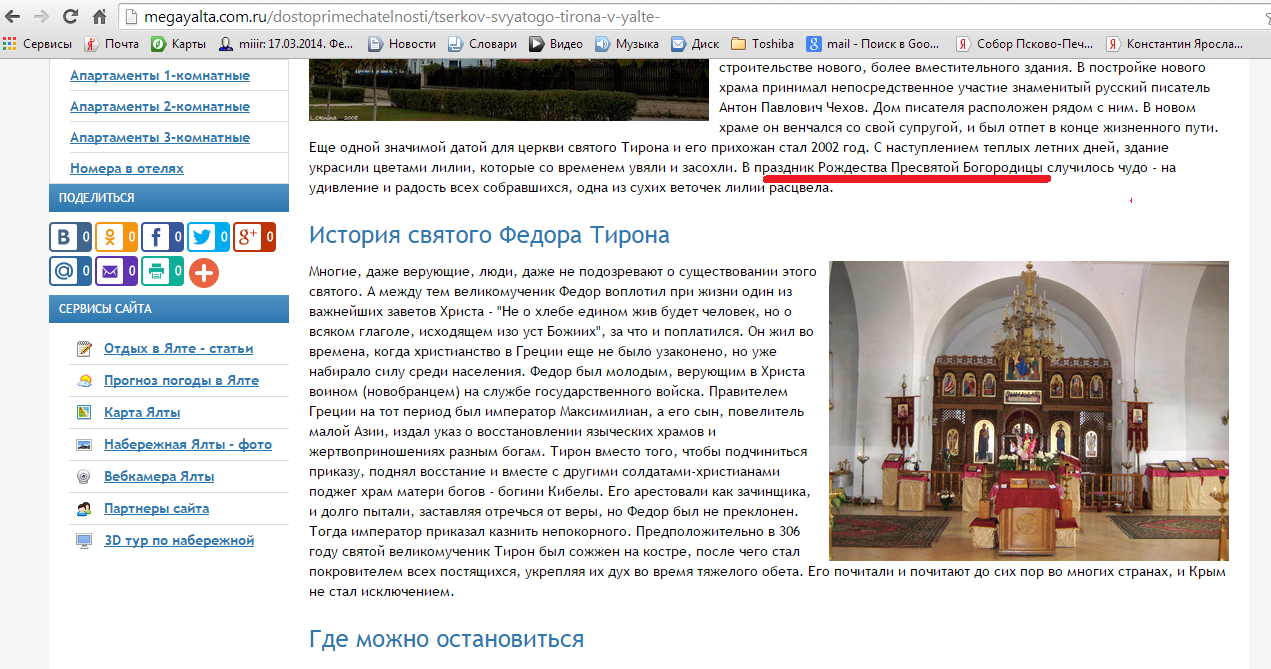The width and height of the screenshot is (1271, 669).
Task: Reload the page with the refresh icon
Action: tap(70, 16)
